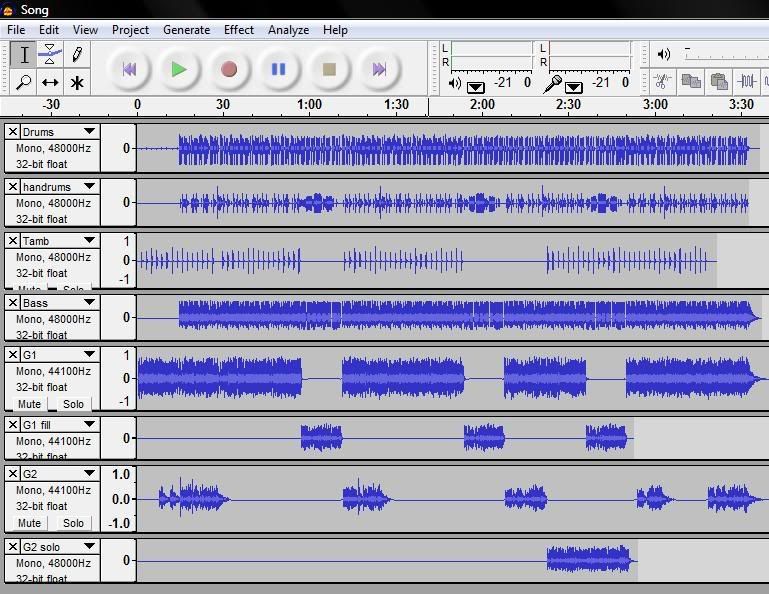769x594 pixels.
Task: Select the Selection (I-beam) tool
Action: 23,54
